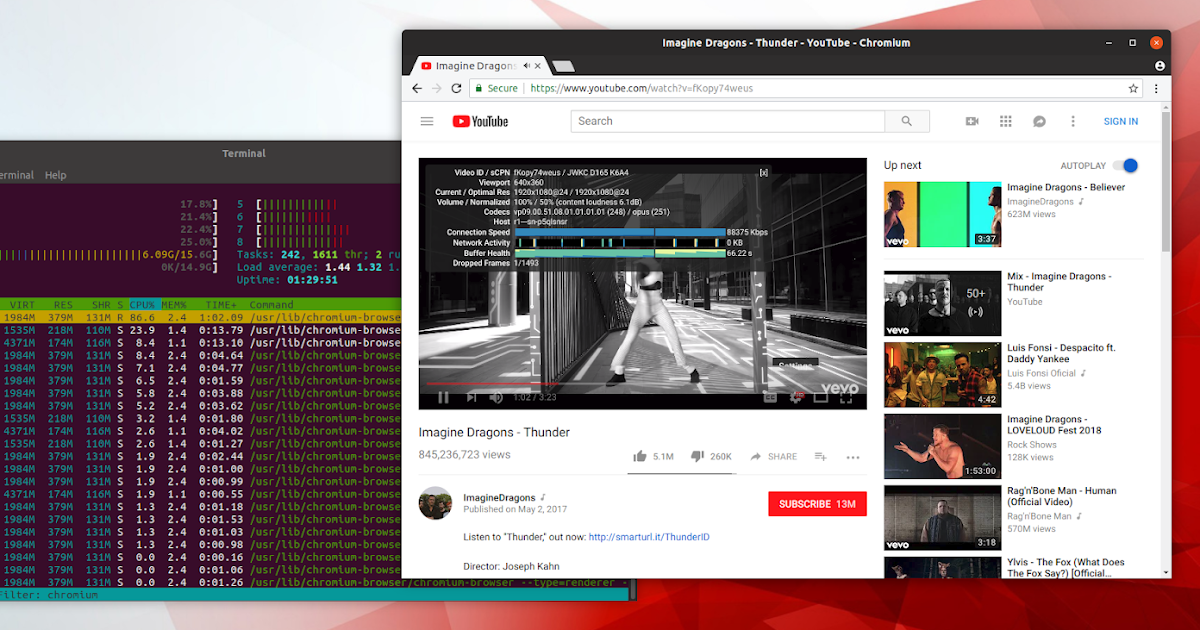
Task: Click the green Secure site info
Action: pos(496,88)
